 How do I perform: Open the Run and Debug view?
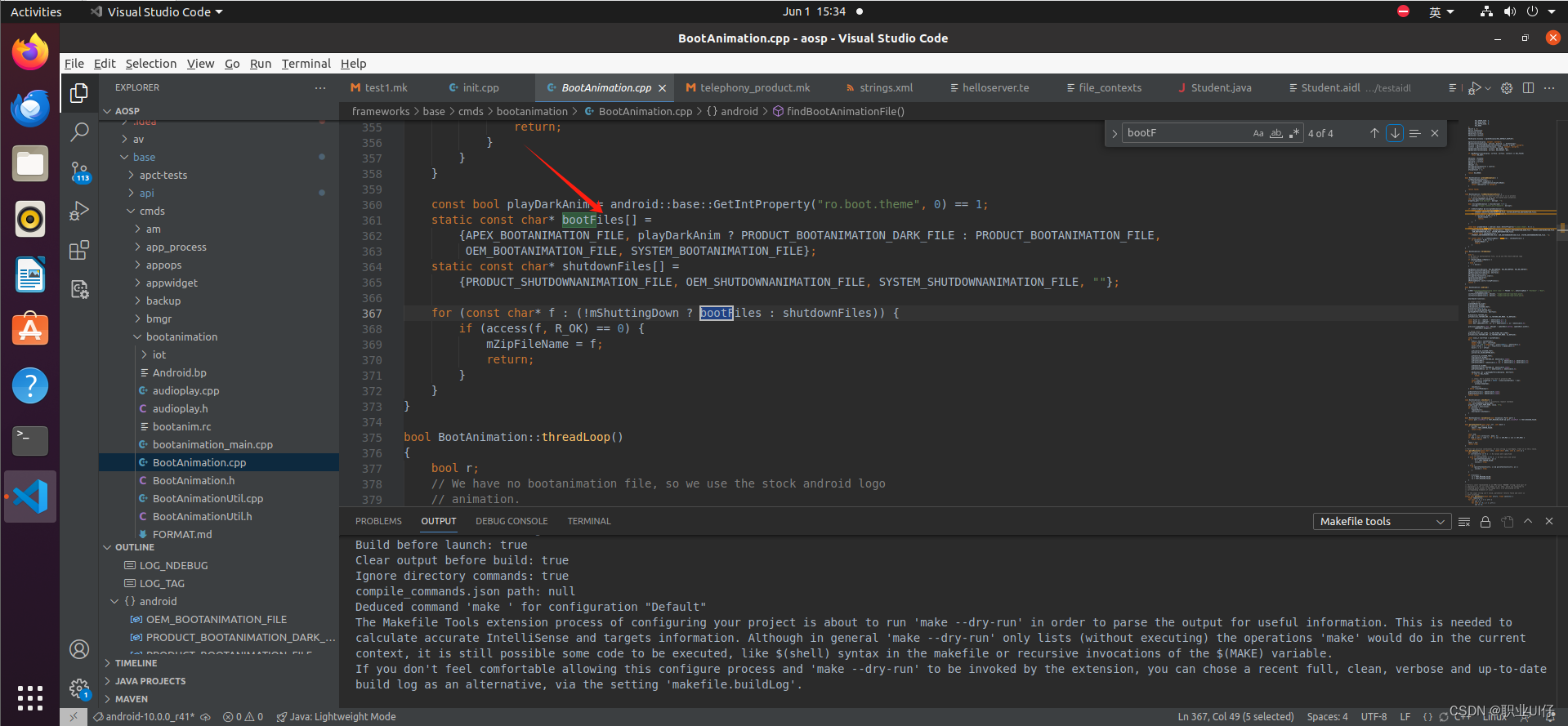[x=79, y=211]
